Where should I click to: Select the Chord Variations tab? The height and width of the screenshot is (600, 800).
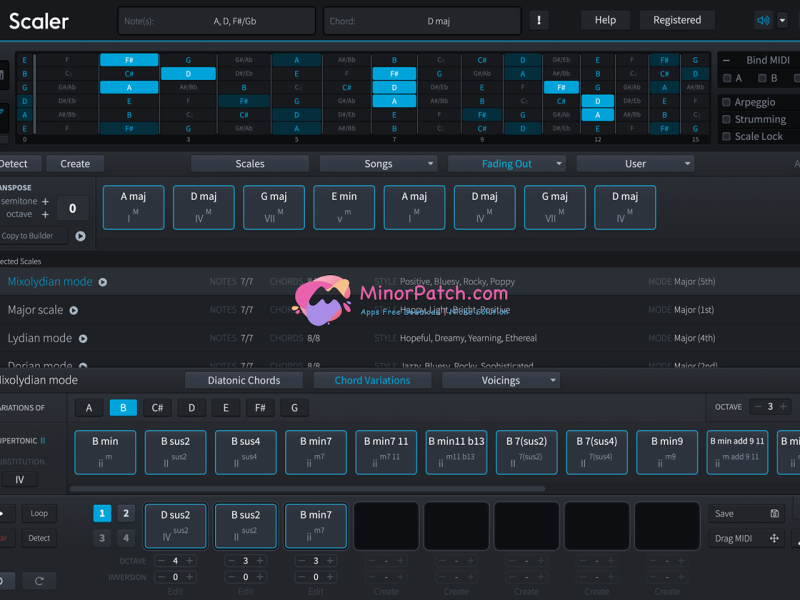coord(372,380)
